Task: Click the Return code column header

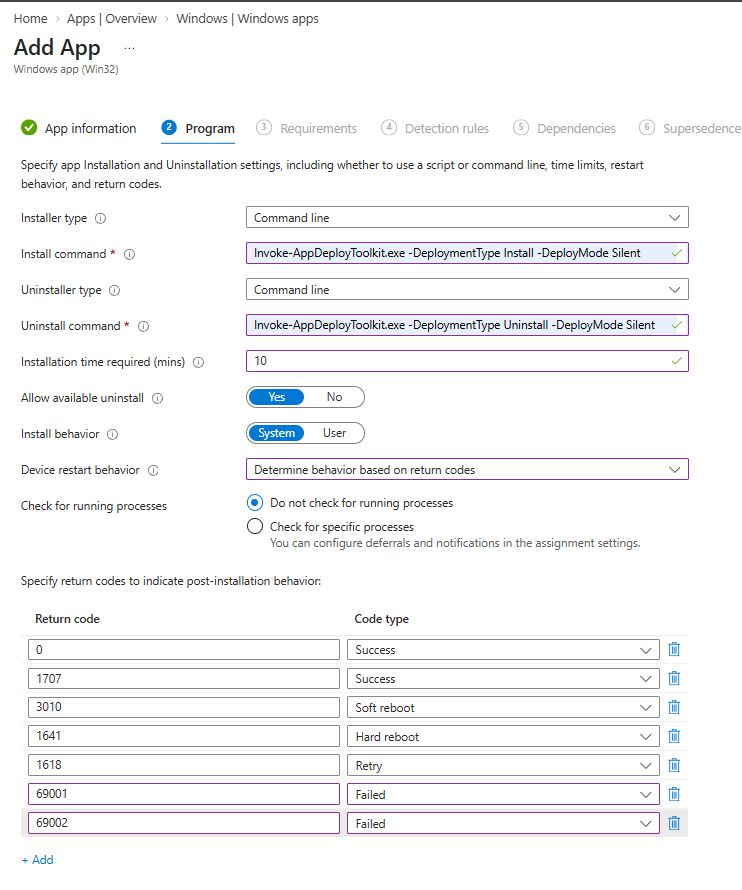Action: [68, 619]
